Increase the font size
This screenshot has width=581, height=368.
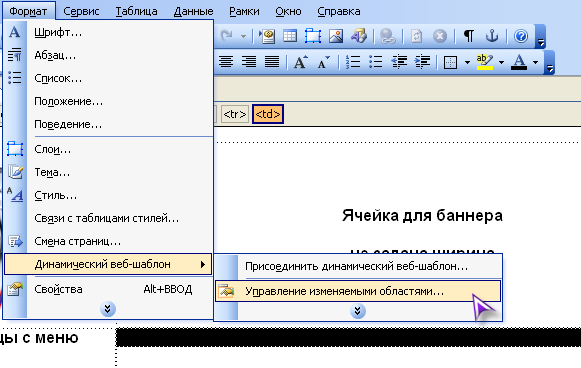tap(301, 62)
